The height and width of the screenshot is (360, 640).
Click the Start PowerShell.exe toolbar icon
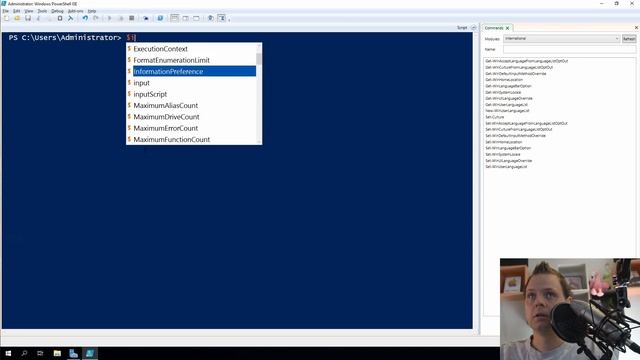tap(160, 18)
